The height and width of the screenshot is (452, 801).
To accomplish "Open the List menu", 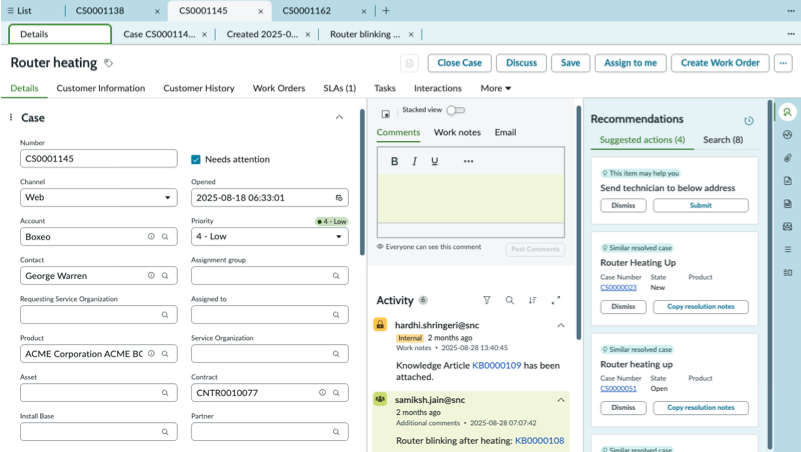I will [19, 11].
